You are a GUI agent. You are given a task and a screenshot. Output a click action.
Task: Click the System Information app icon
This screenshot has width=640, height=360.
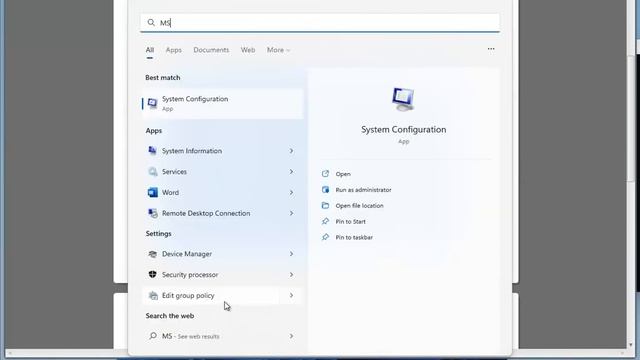pyautogui.click(x=152, y=151)
